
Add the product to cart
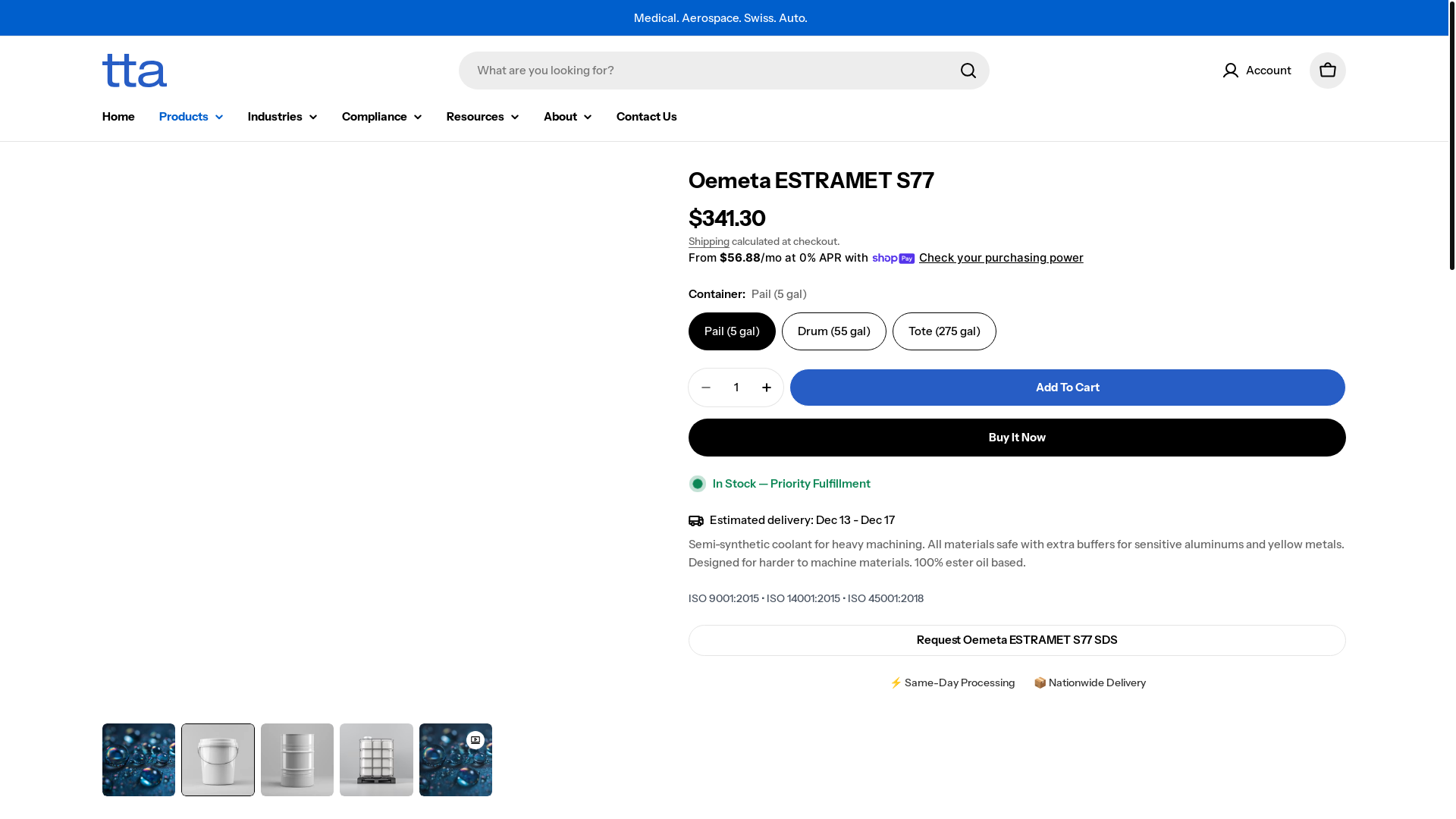click(1068, 388)
